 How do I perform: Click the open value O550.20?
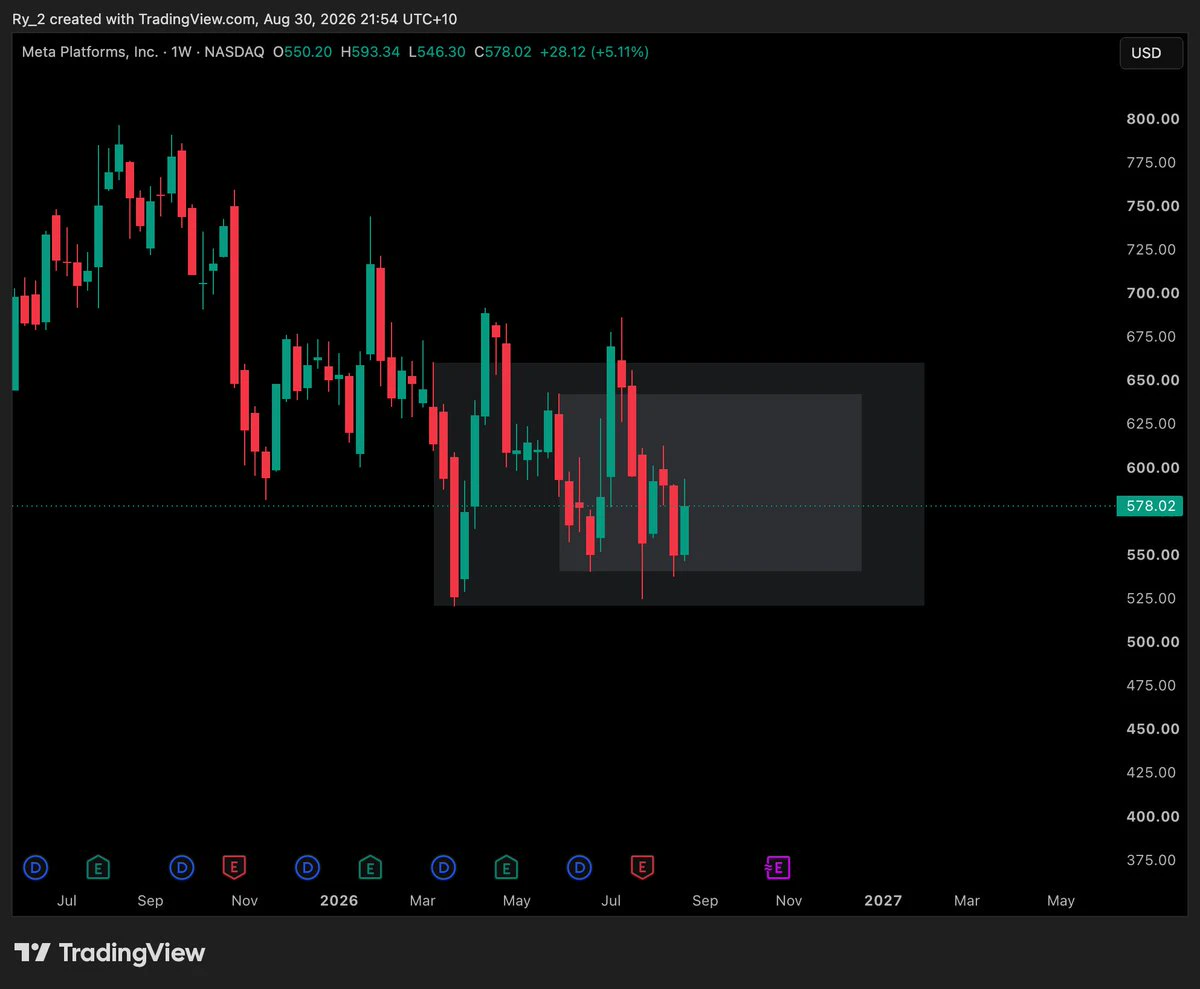click(304, 52)
